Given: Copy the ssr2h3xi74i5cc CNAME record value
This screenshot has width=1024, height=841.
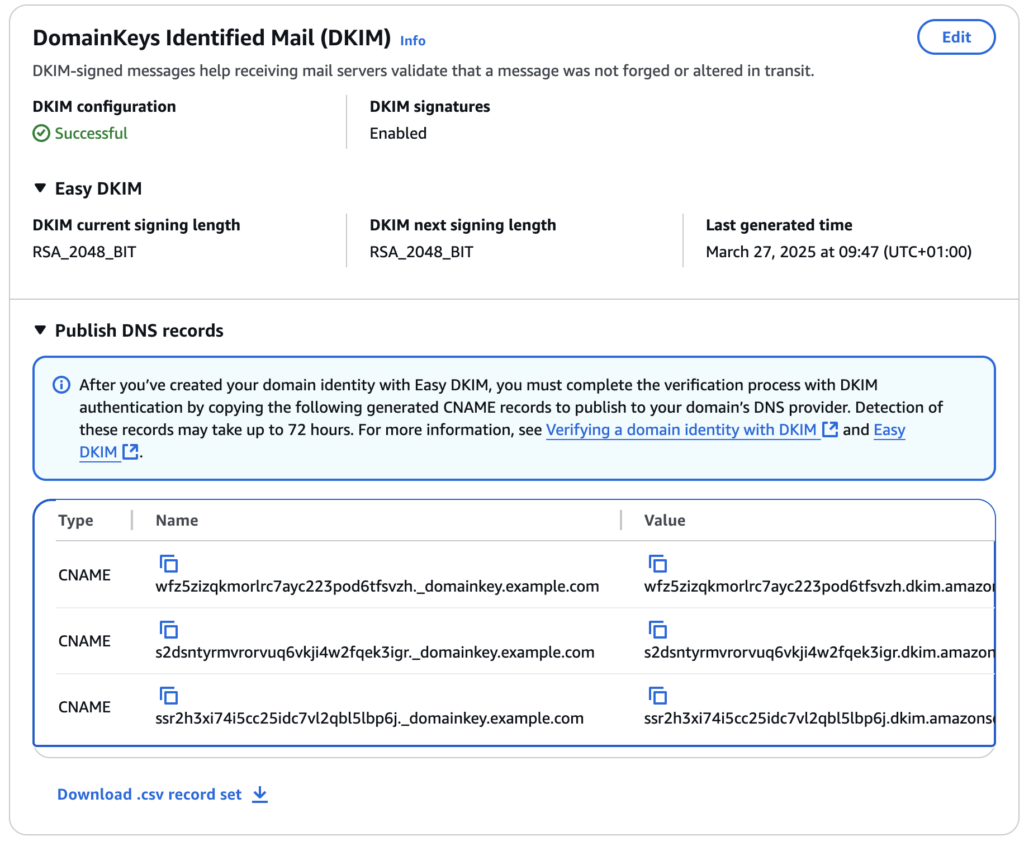Looking at the screenshot, I should 657,696.
